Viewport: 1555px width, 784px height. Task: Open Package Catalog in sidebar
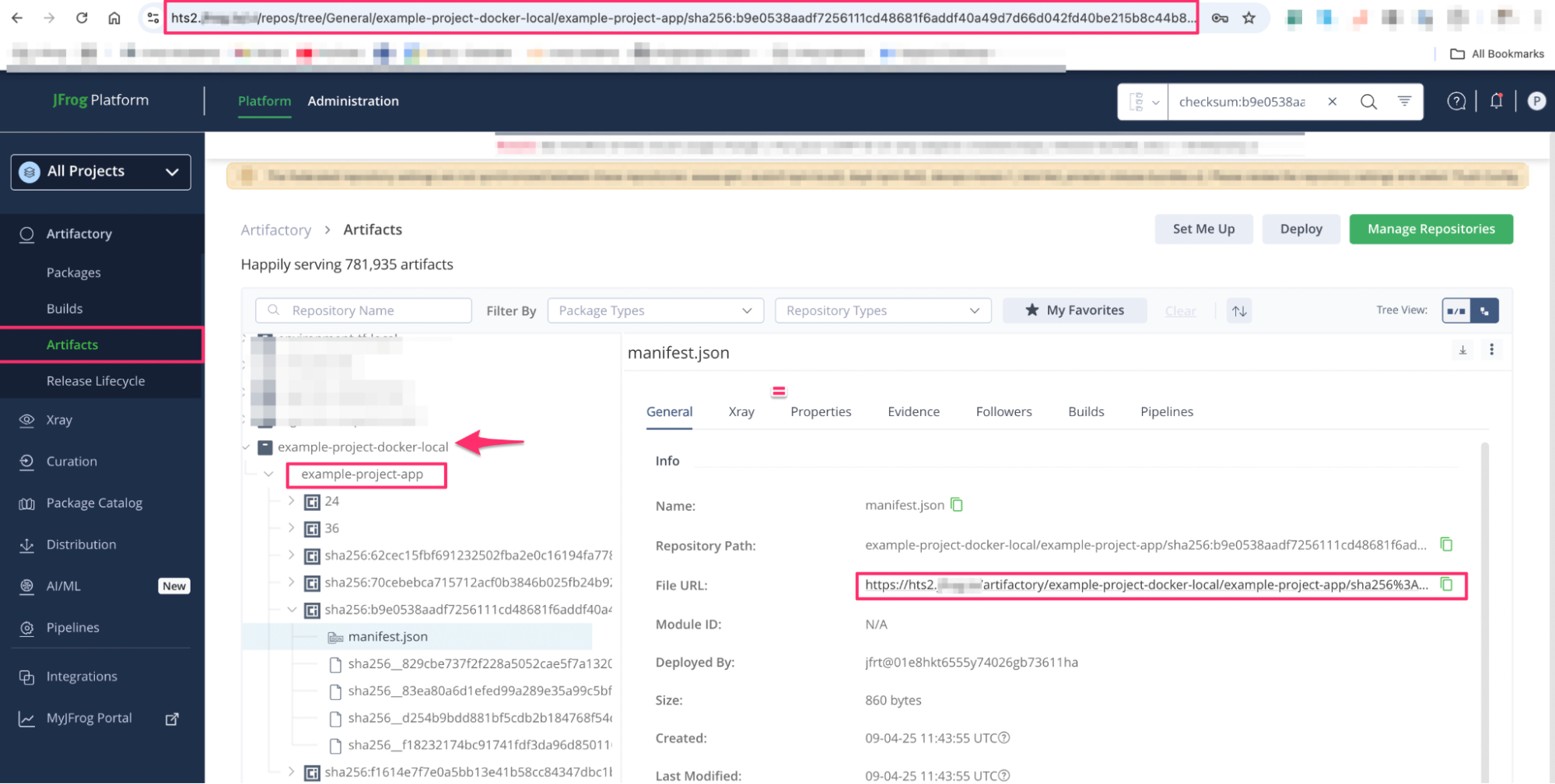click(94, 503)
